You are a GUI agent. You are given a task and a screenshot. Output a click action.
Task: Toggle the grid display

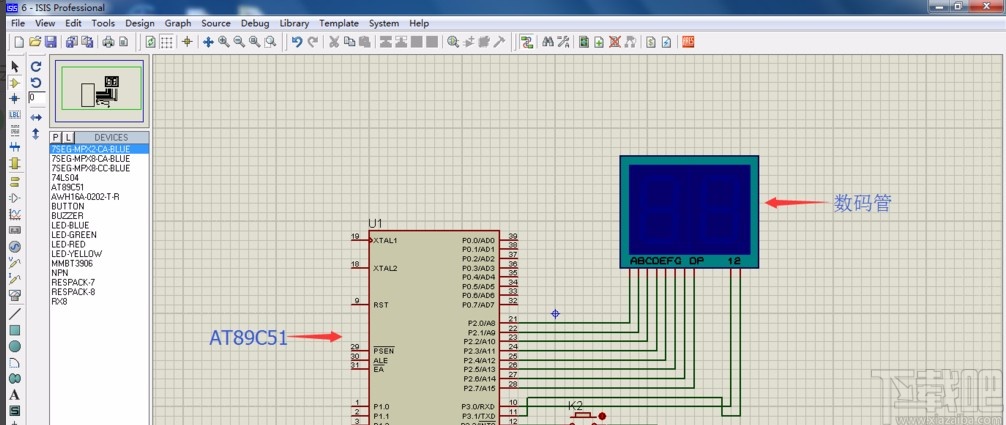166,42
